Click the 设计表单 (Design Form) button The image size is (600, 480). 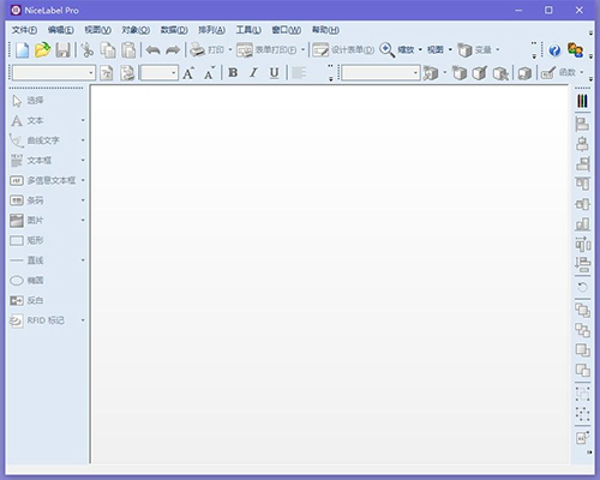[343, 50]
